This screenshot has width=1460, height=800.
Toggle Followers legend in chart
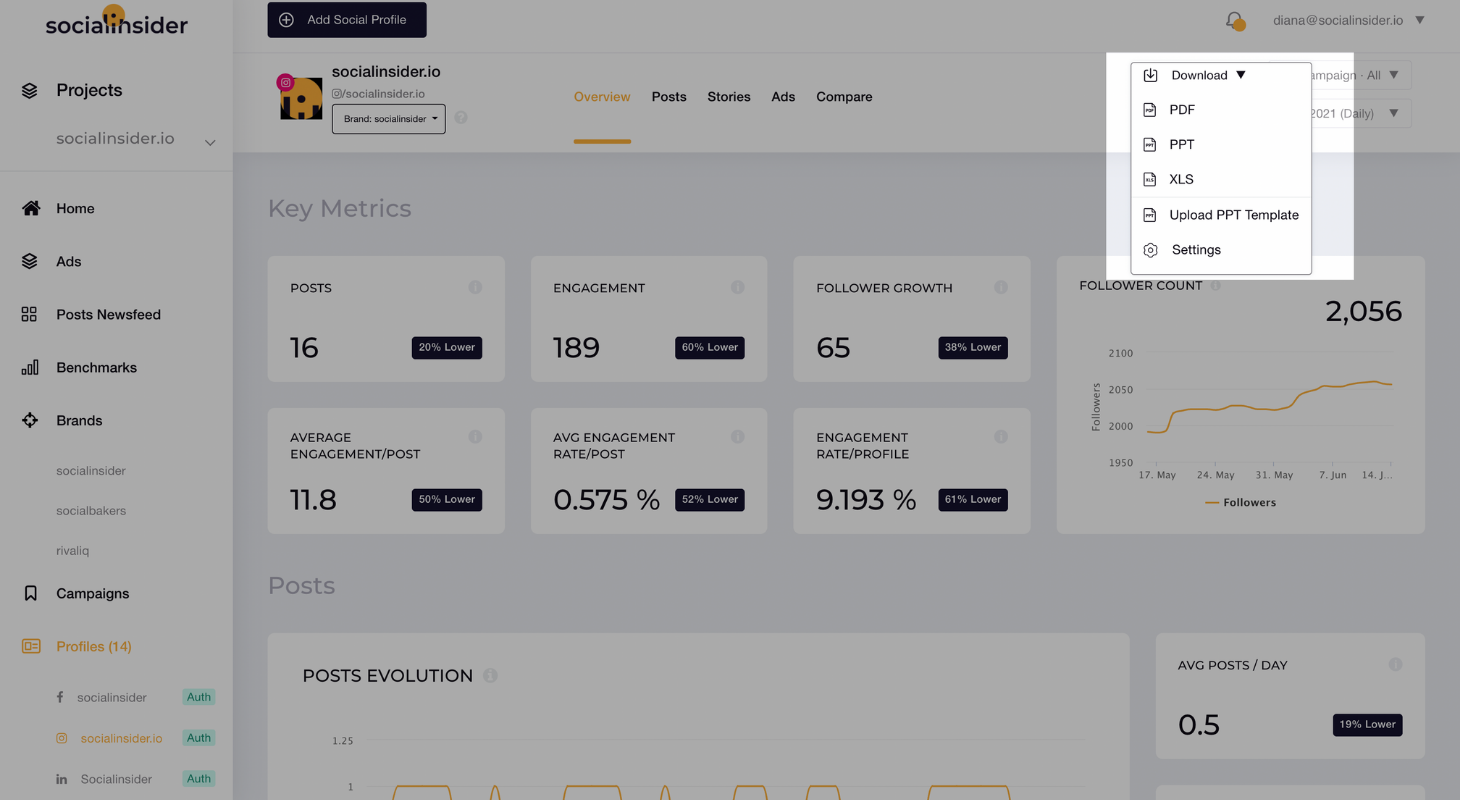[x=1240, y=502]
